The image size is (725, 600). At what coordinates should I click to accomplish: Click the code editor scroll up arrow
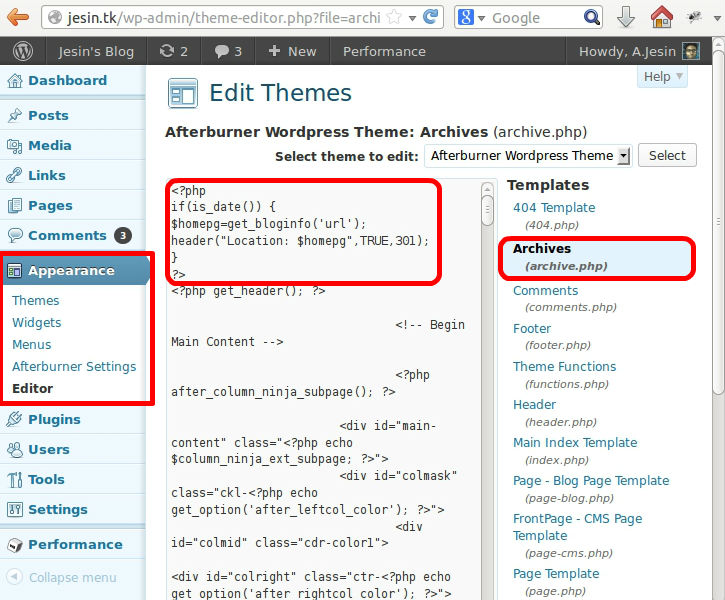click(x=487, y=188)
